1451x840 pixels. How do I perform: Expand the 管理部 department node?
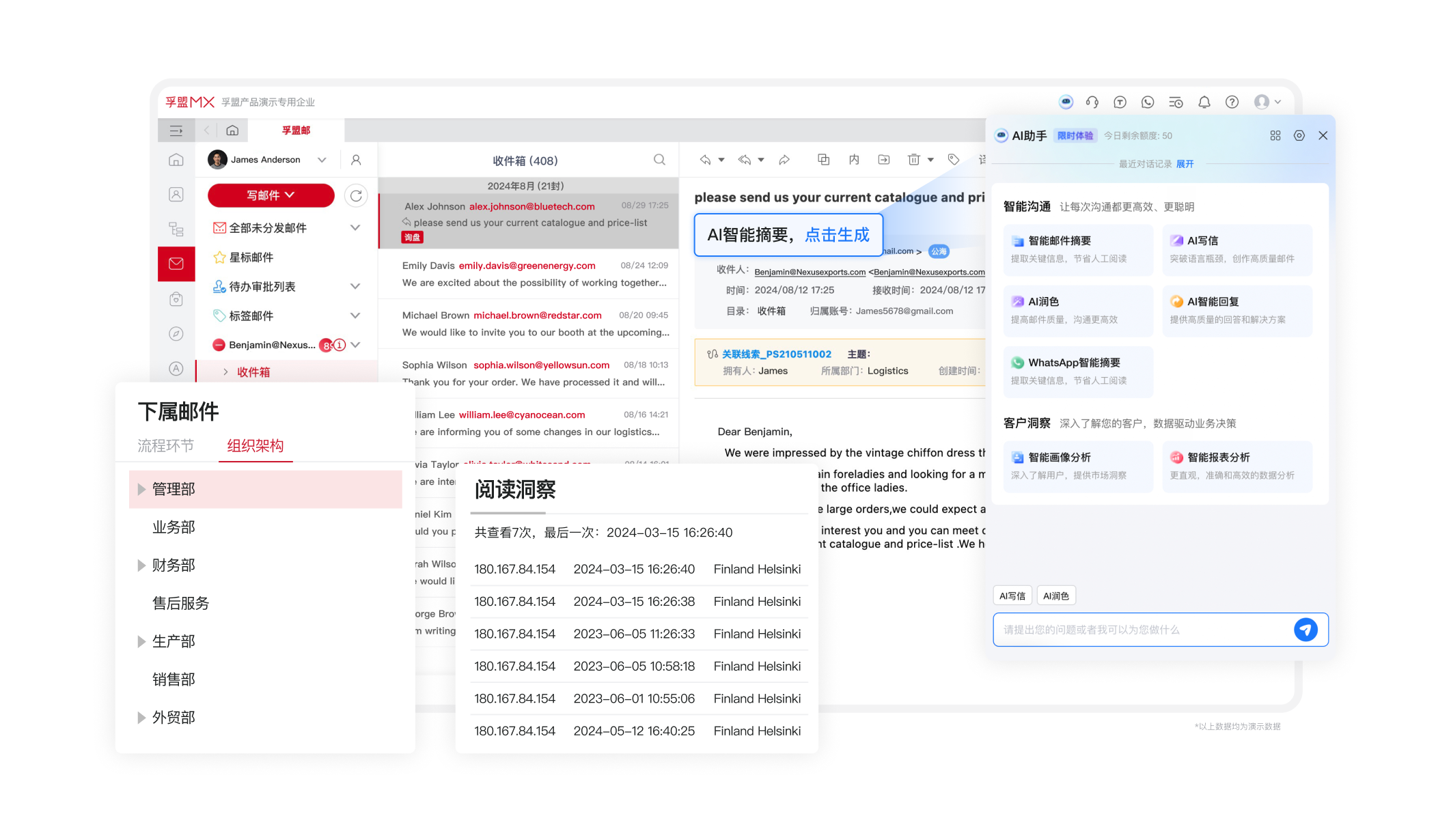point(141,489)
